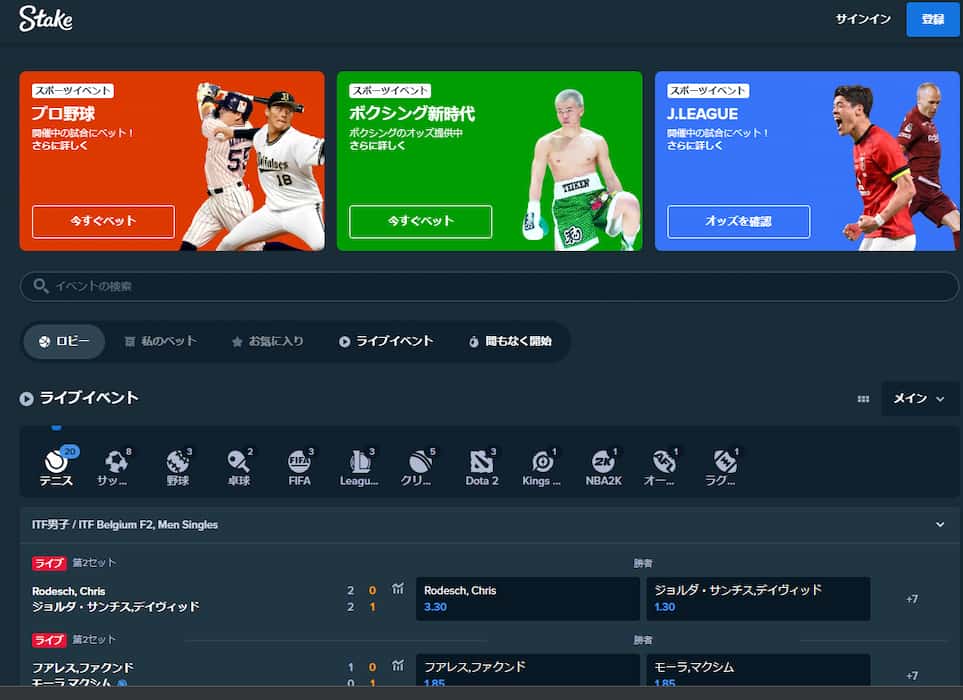Select the ラグ... rugby sport icon
Screen dimensions: 963x700
tap(722, 467)
